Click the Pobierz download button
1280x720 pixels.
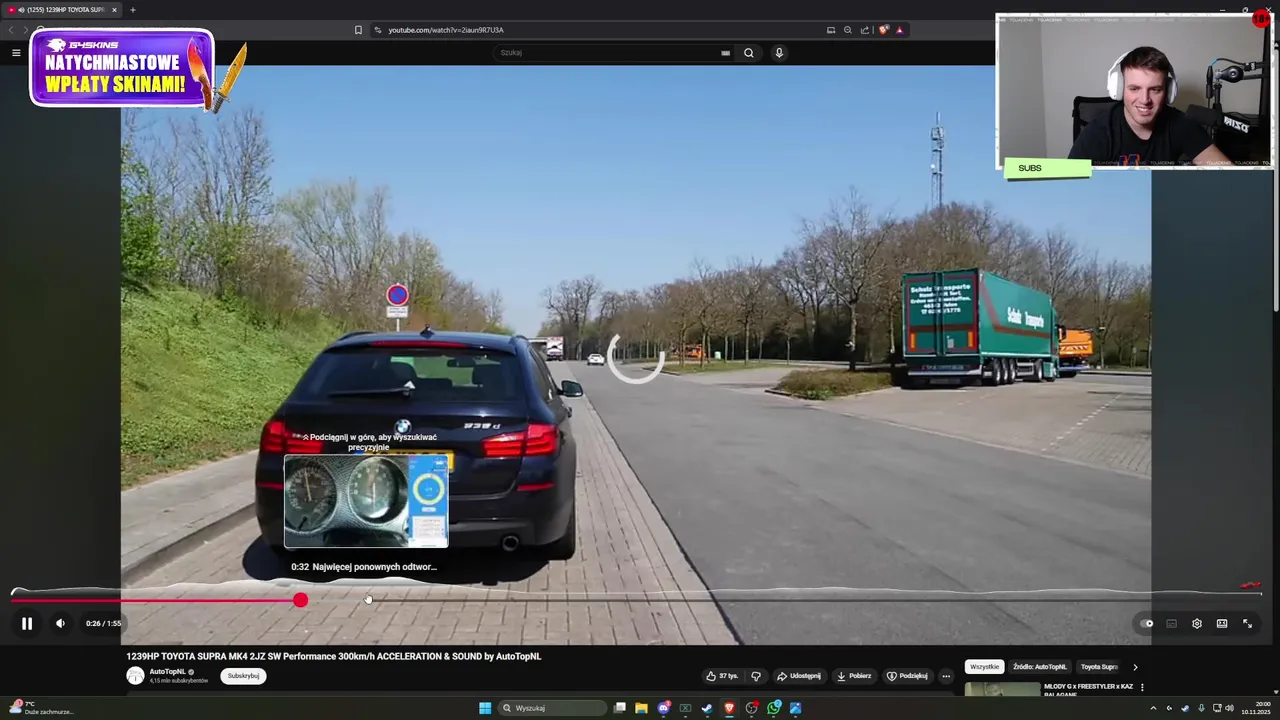click(x=854, y=676)
